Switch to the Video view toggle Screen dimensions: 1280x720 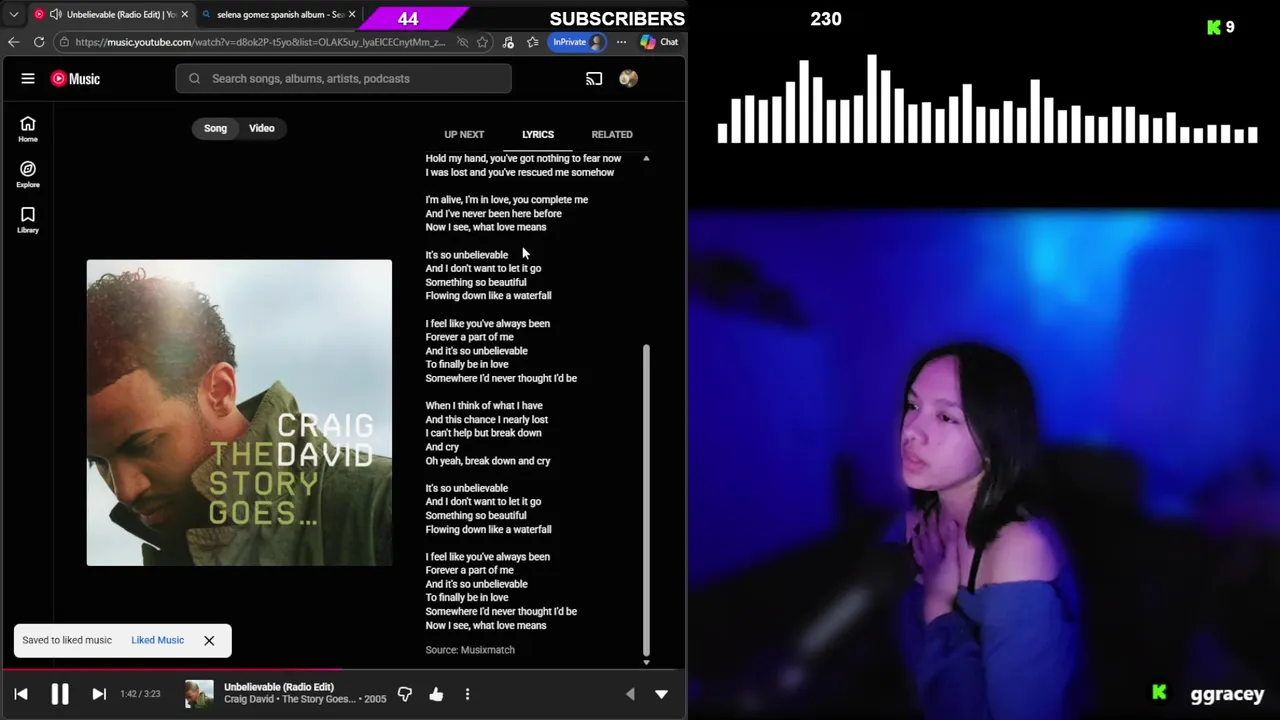click(x=262, y=128)
